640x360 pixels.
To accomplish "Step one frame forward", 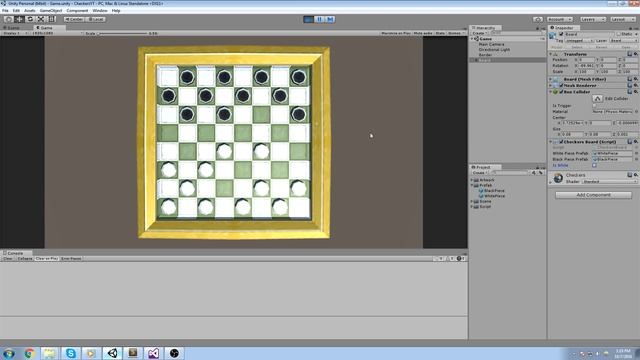I will pos(330,19).
